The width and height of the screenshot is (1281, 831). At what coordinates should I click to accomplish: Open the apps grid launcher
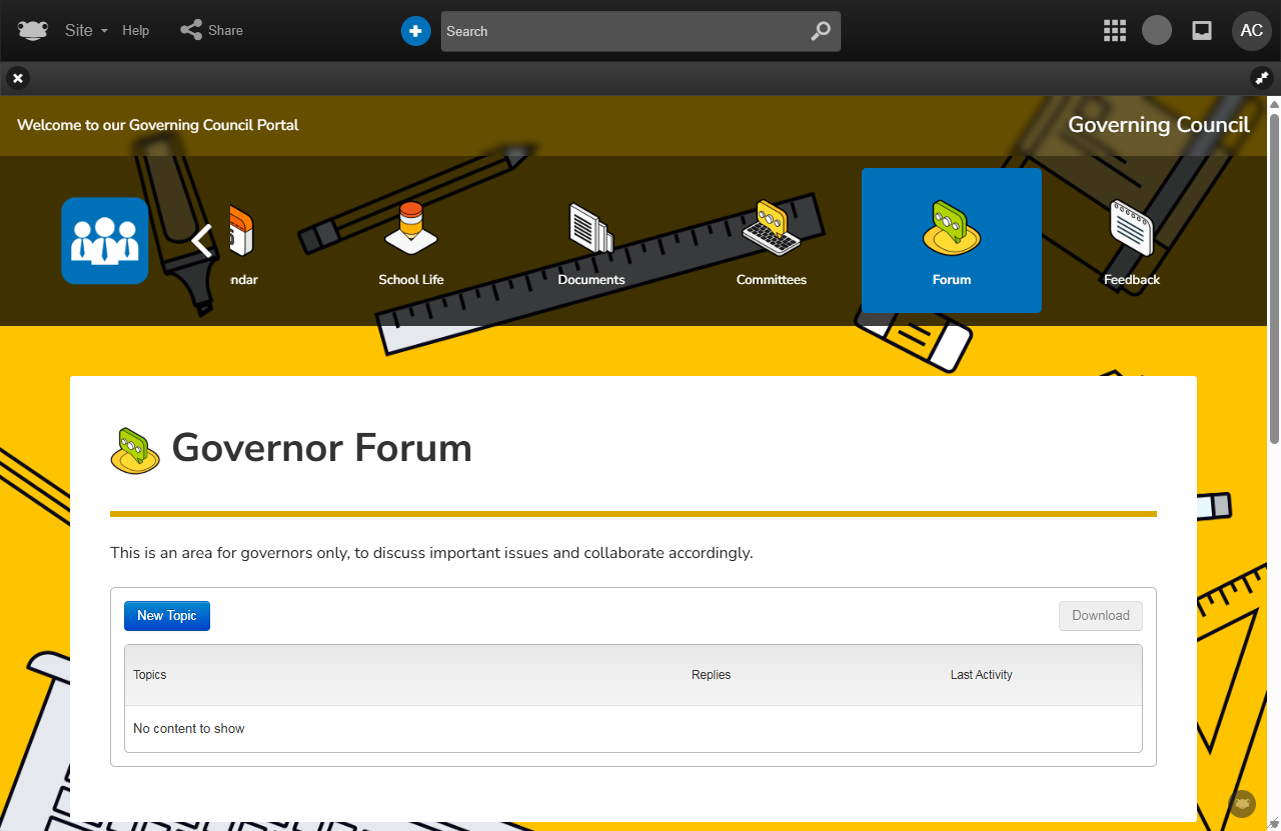tap(1114, 30)
